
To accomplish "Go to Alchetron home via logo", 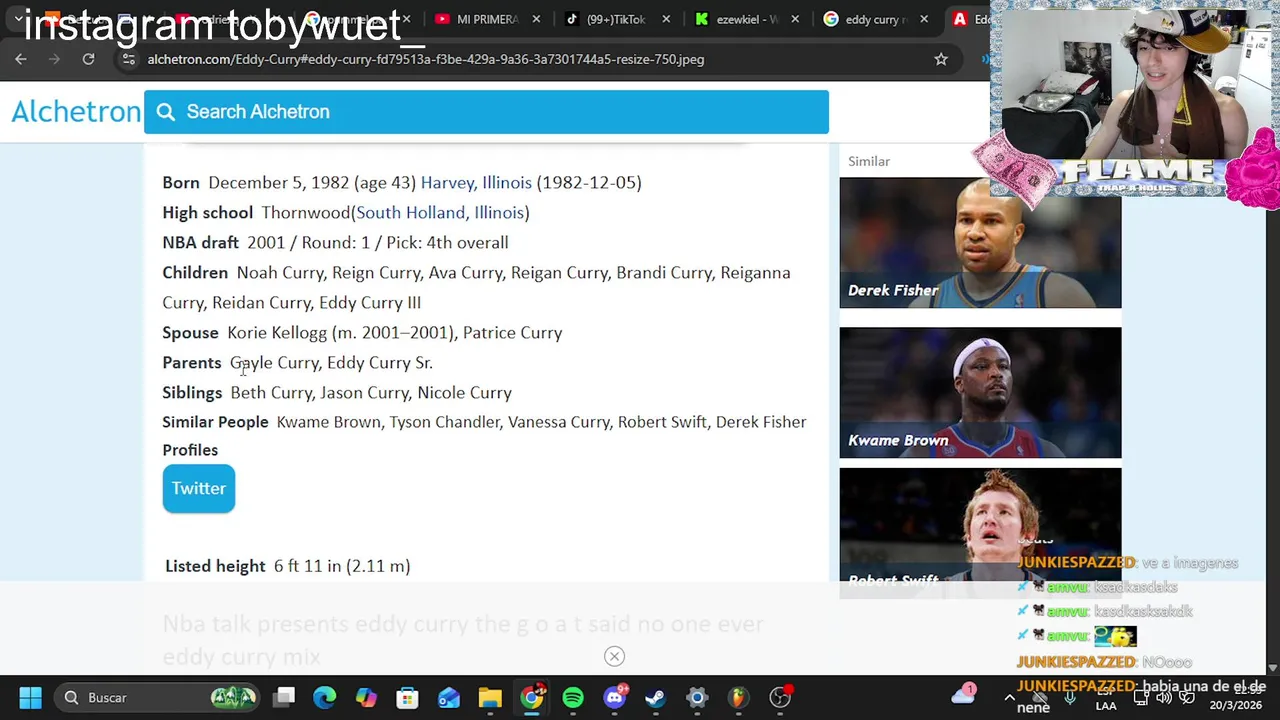I will coord(76,112).
